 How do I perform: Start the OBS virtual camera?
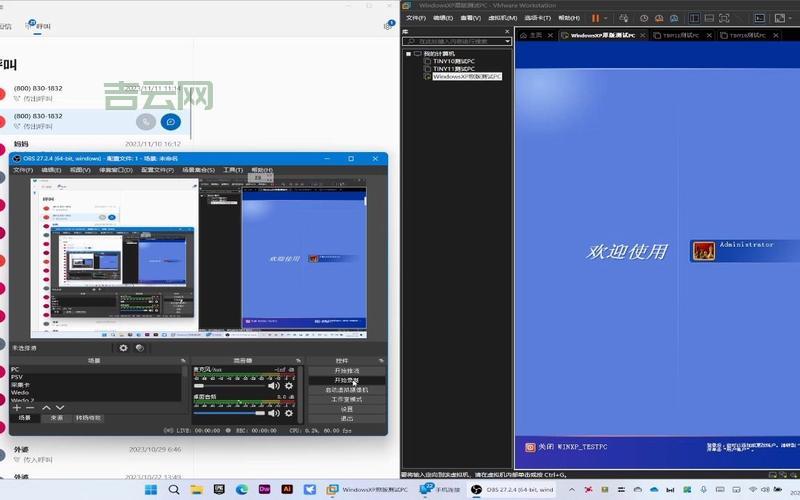tap(347, 390)
